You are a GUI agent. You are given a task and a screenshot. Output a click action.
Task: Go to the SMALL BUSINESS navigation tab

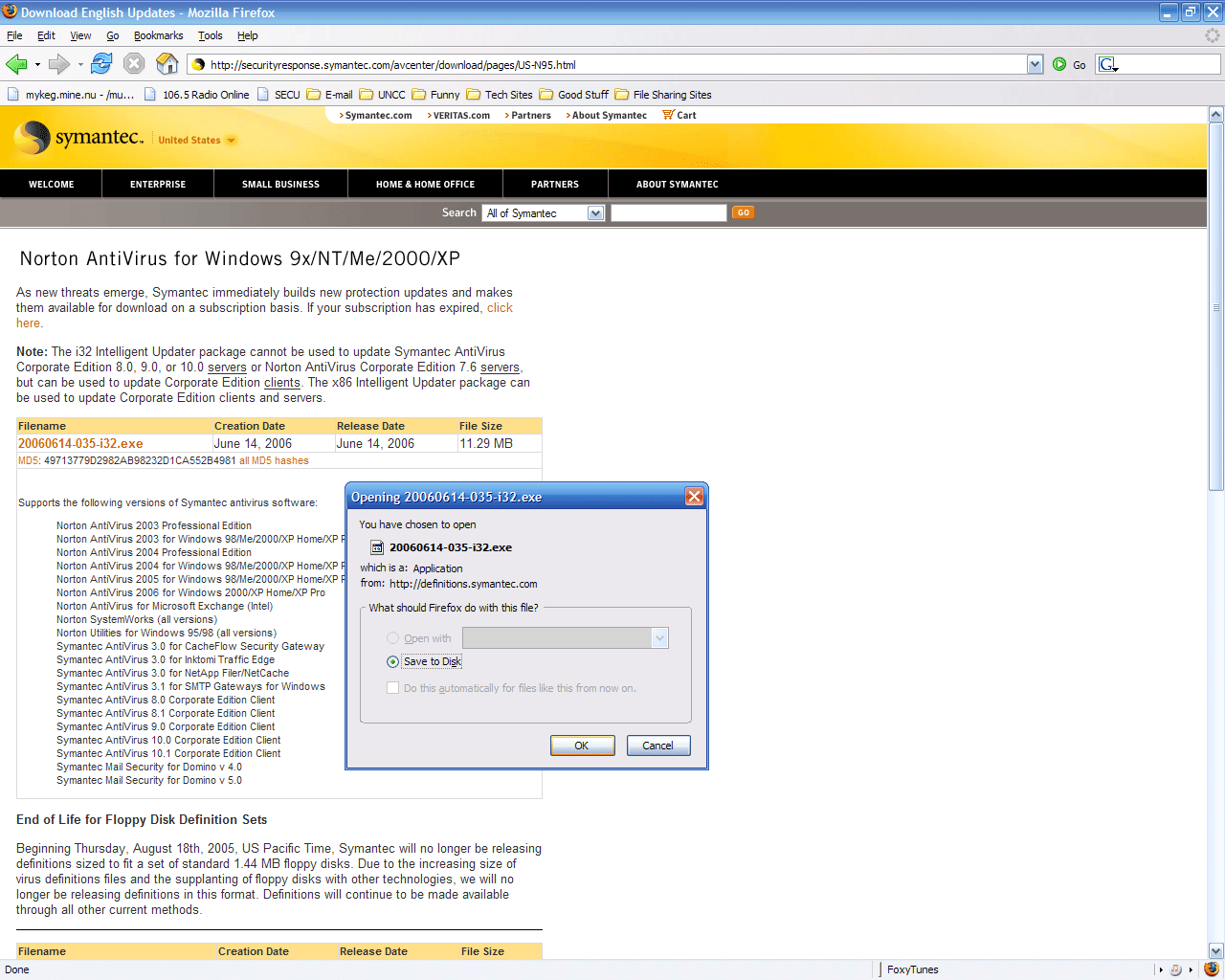click(280, 184)
